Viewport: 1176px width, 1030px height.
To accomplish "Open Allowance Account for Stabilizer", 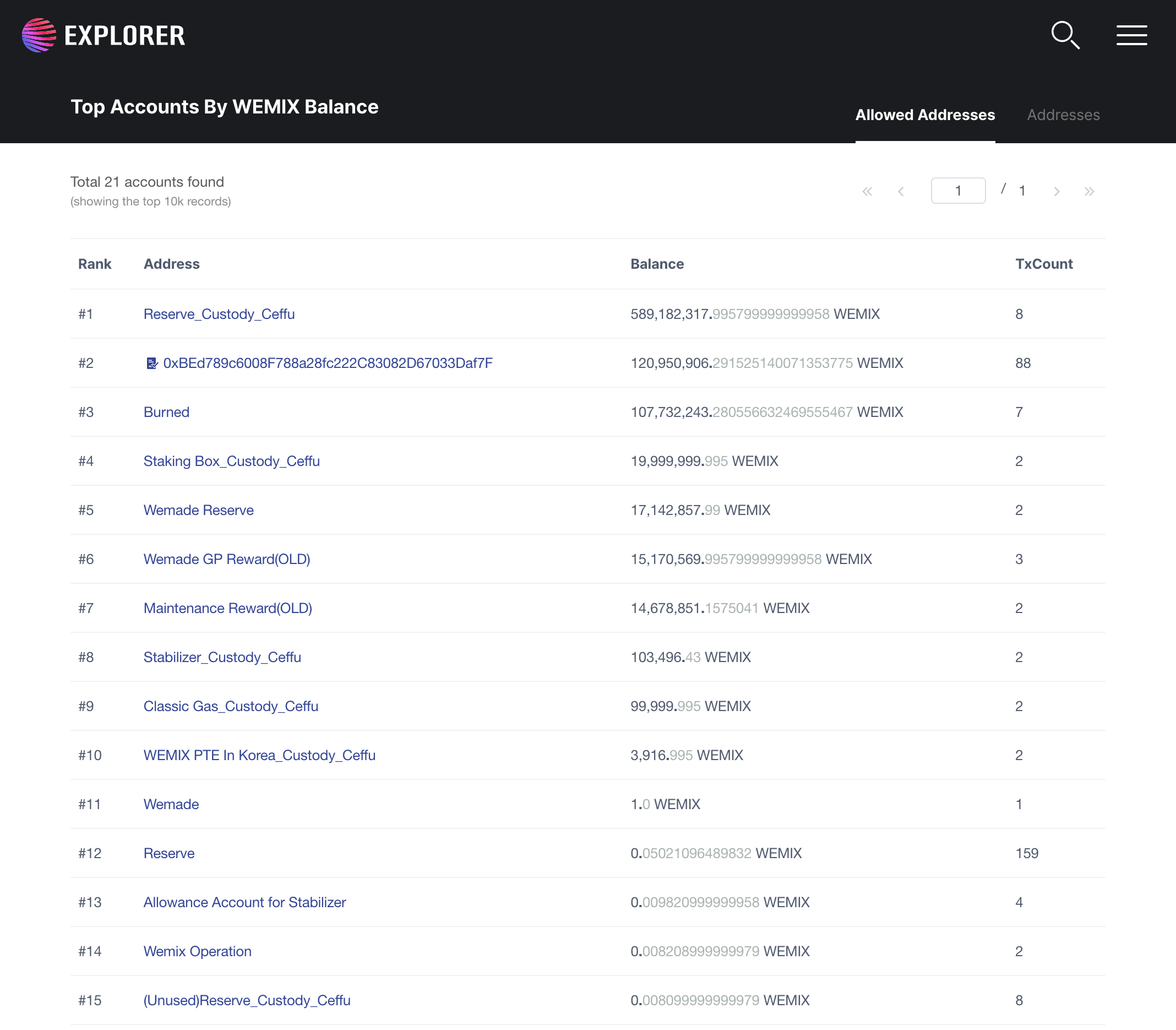I will click(244, 902).
